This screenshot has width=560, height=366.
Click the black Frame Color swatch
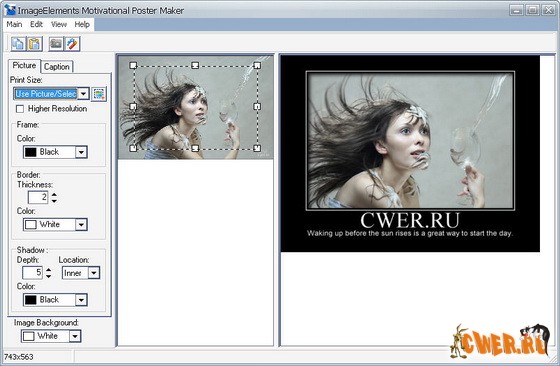point(31,152)
